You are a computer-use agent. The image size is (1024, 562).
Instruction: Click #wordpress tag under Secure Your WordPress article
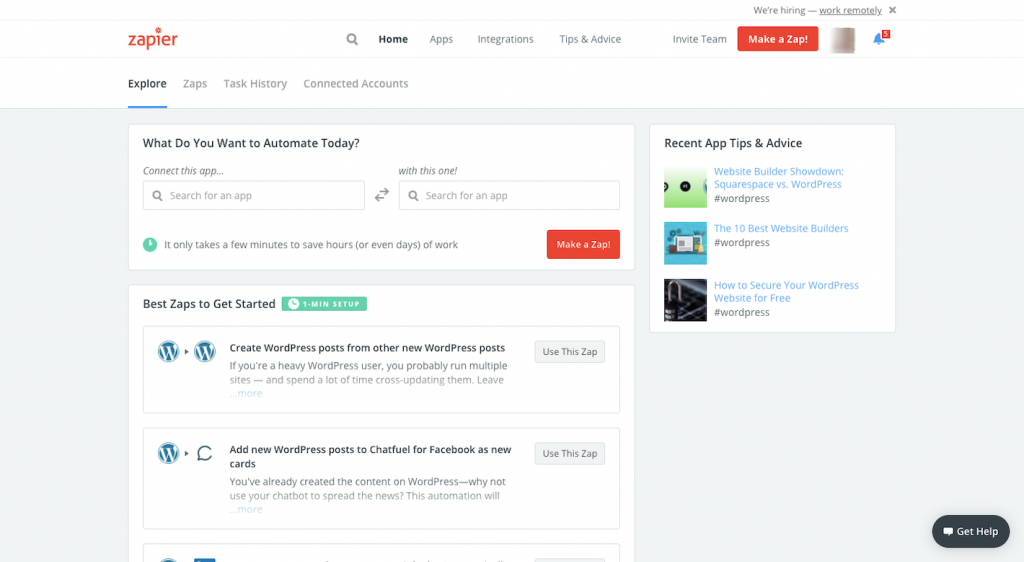point(742,313)
